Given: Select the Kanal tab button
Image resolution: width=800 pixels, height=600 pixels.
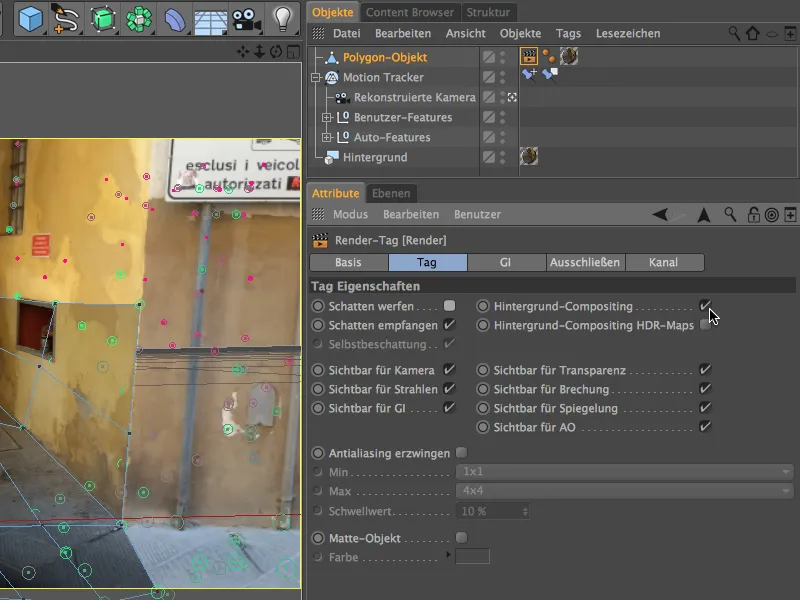Looking at the screenshot, I should pyautogui.click(x=664, y=262).
